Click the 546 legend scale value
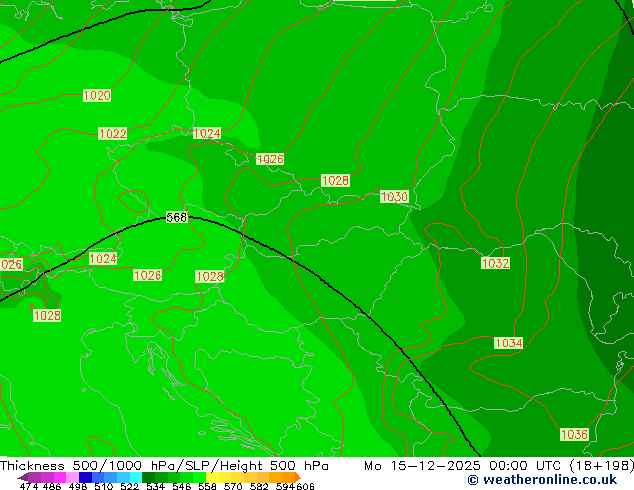The height and width of the screenshot is (490, 634). 182,486
